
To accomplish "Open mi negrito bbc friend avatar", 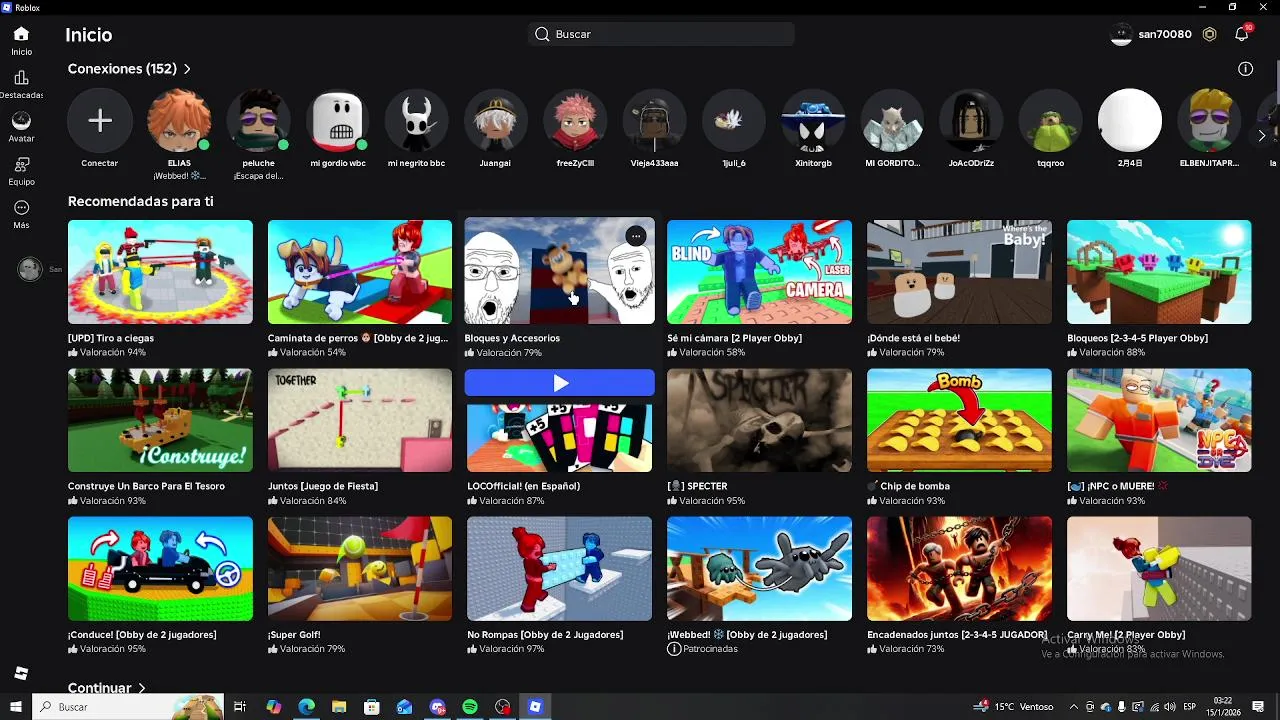I will pos(417,121).
